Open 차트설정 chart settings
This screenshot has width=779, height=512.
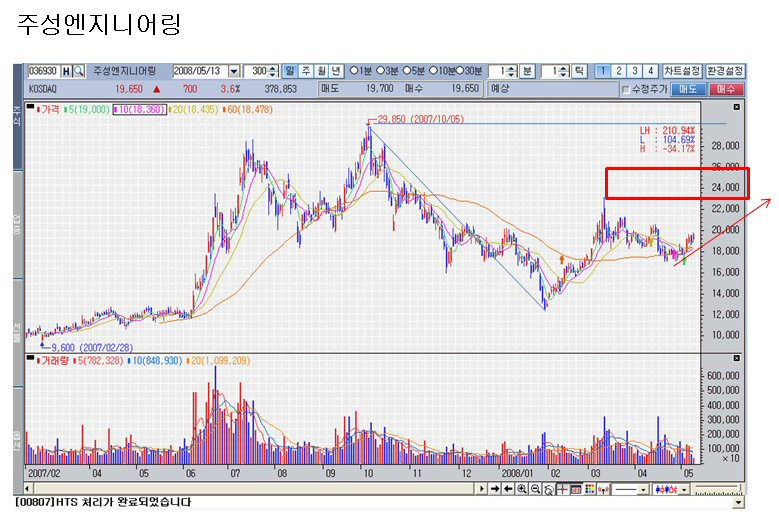[x=682, y=71]
